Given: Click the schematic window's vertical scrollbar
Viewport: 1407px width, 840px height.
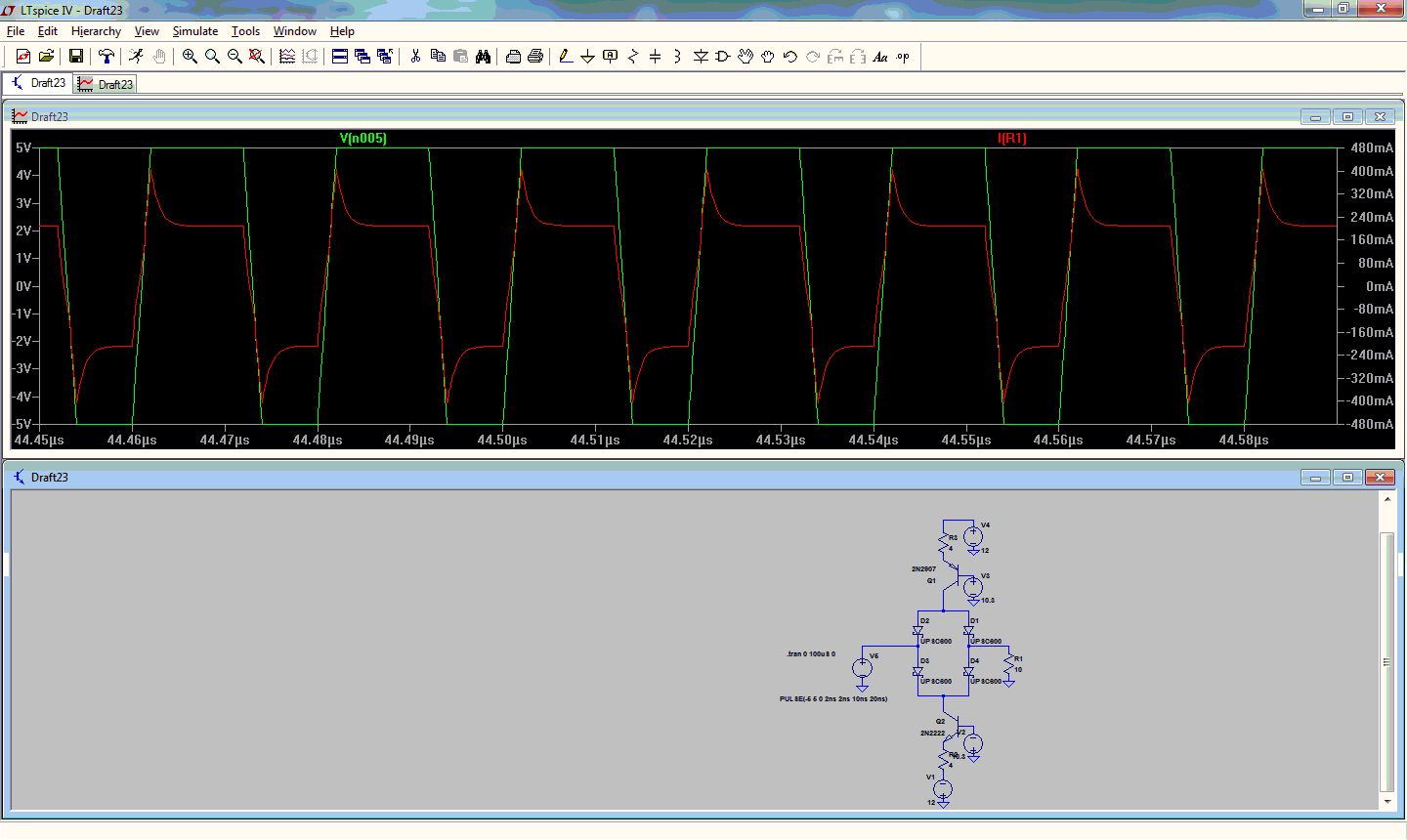Looking at the screenshot, I should 1386,661.
